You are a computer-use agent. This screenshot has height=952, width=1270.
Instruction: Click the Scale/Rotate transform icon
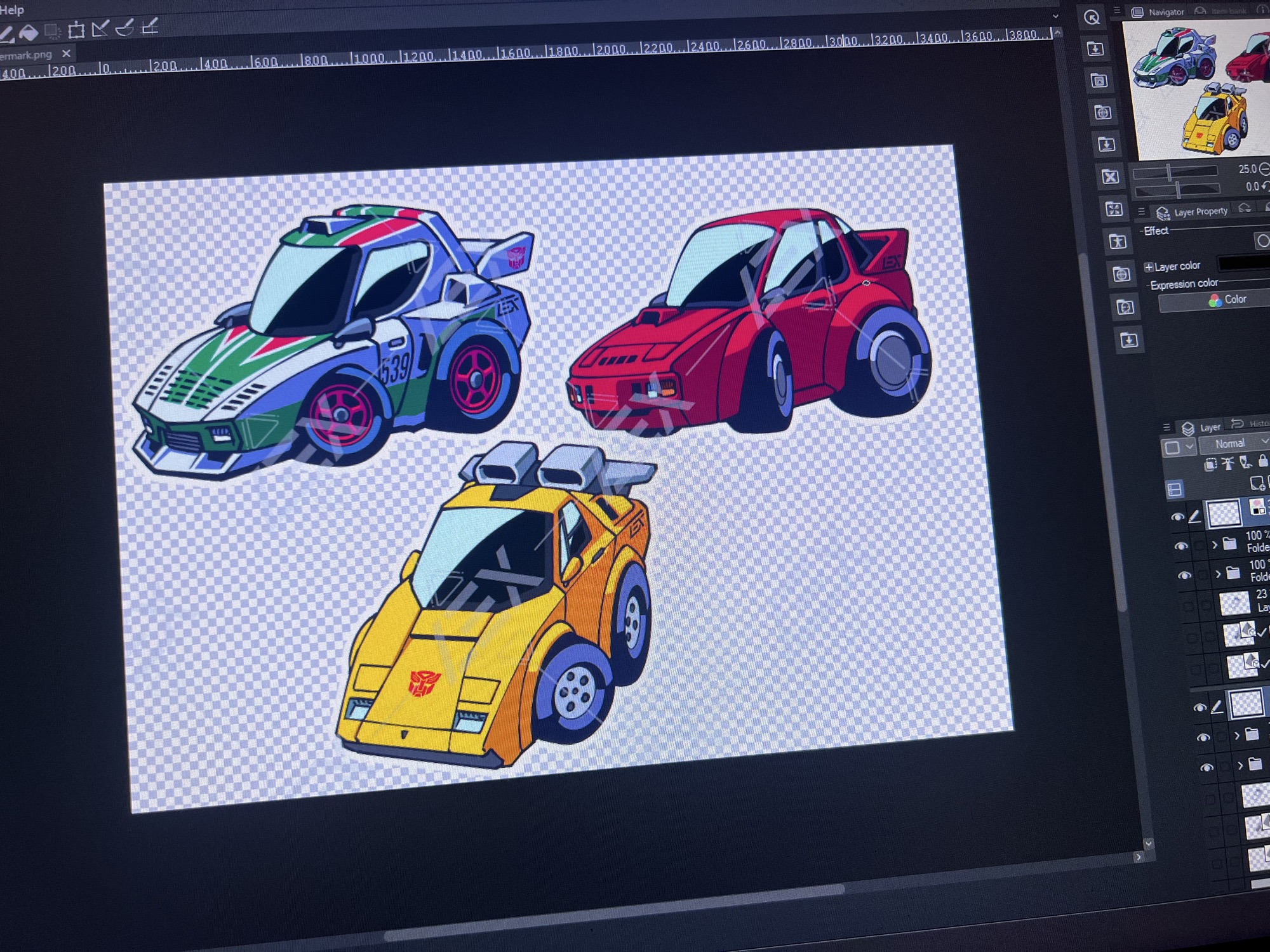point(76,30)
